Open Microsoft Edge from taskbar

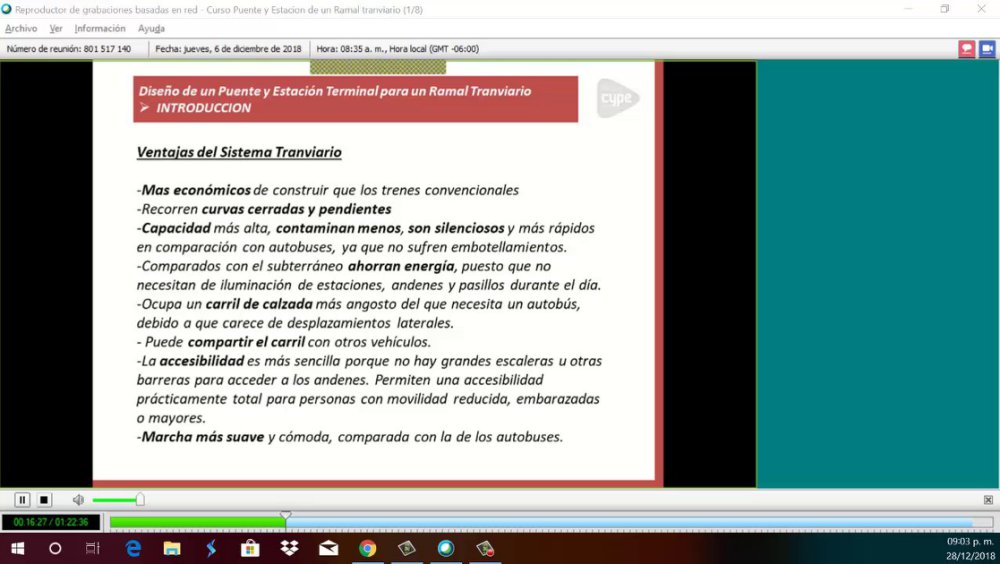coord(133,548)
